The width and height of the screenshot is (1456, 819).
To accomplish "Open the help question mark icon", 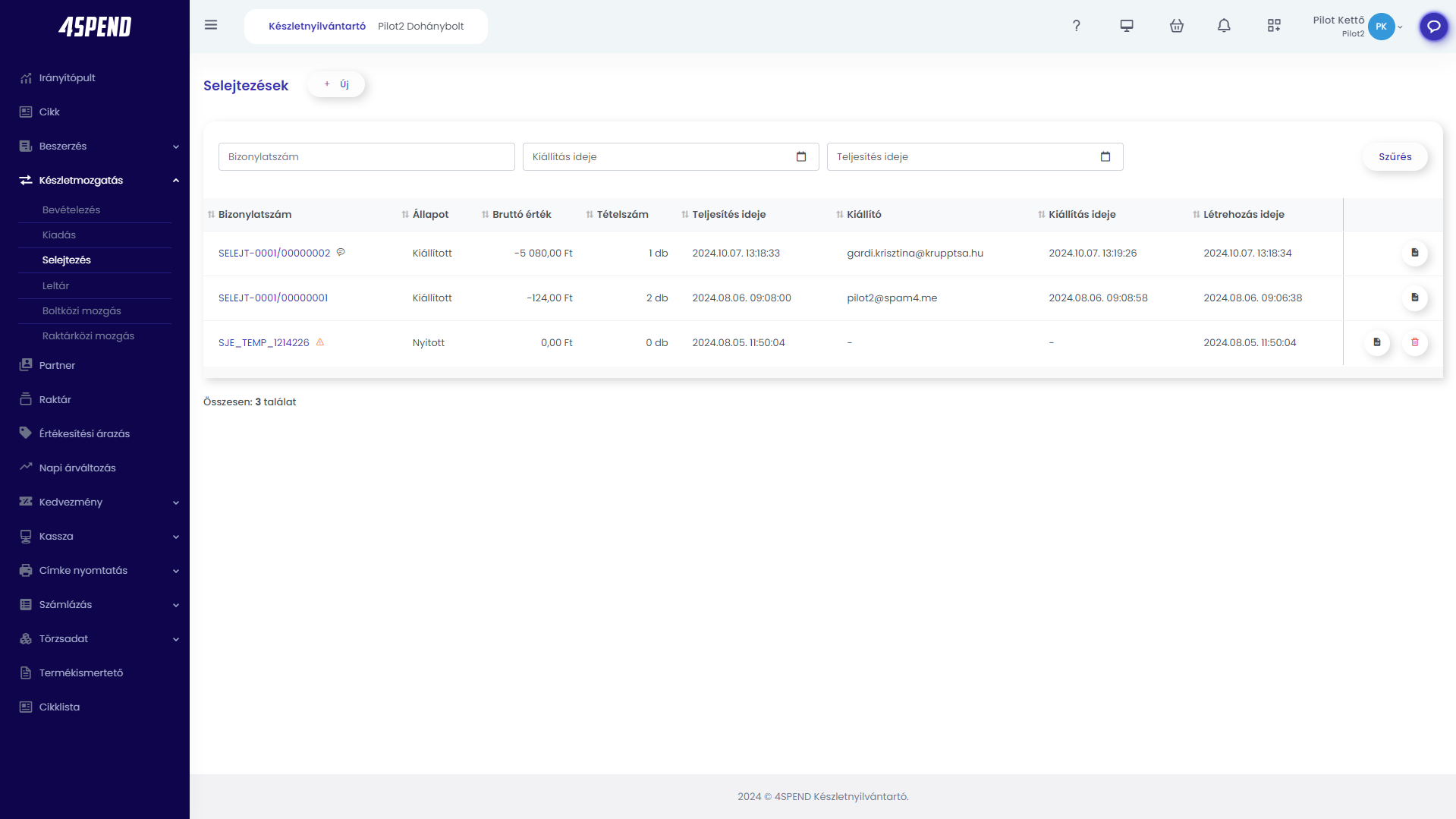I will [x=1077, y=25].
